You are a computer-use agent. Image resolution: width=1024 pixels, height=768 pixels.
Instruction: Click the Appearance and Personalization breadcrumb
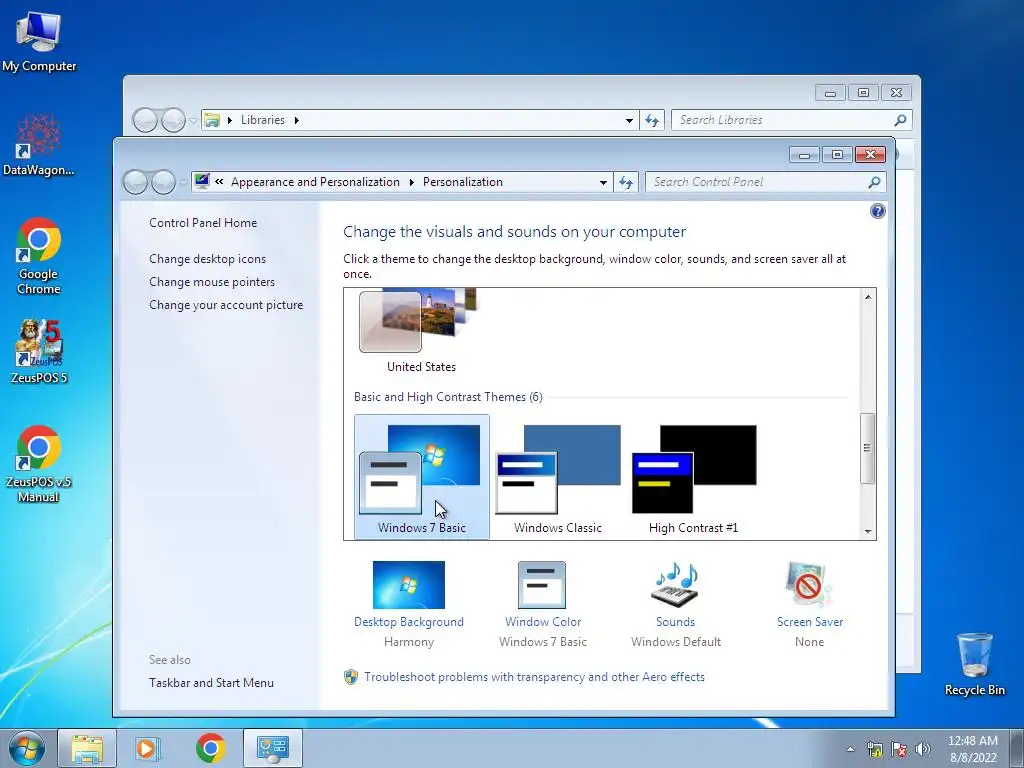(315, 182)
